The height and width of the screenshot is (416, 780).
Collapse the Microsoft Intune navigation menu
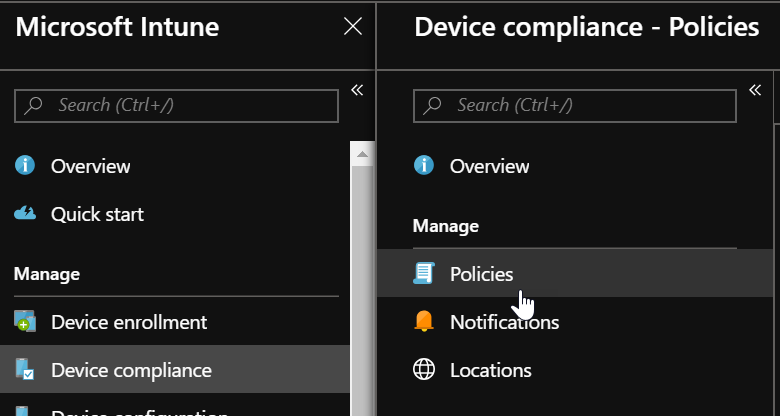pyautogui.click(x=357, y=91)
